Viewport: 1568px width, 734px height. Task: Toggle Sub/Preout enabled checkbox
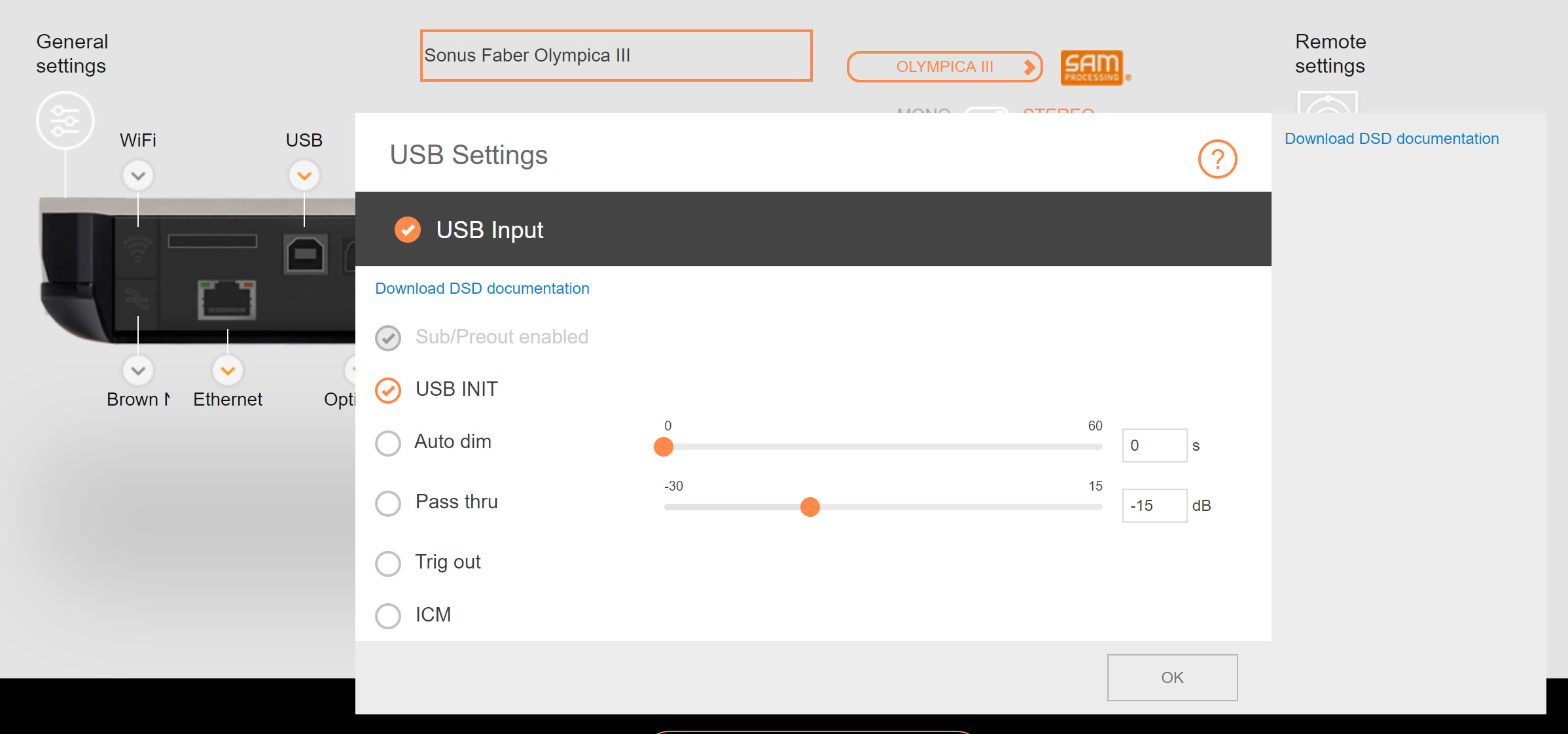(x=388, y=338)
